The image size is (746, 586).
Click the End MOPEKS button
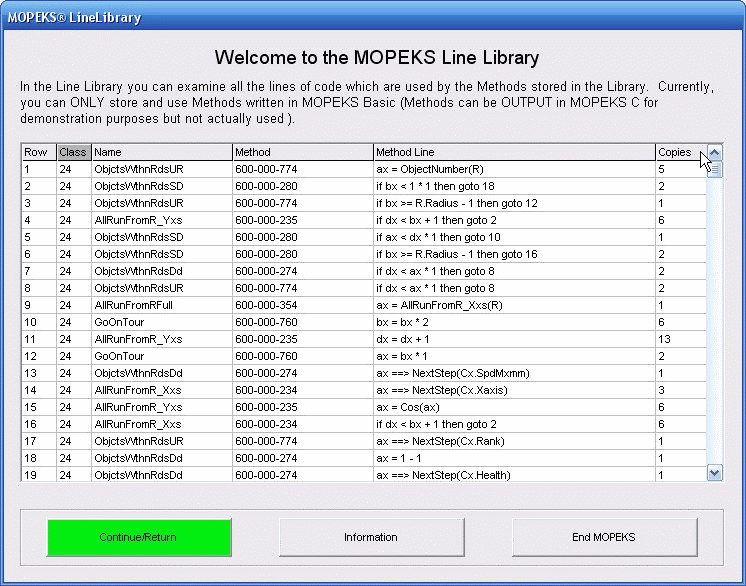(x=604, y=537)
